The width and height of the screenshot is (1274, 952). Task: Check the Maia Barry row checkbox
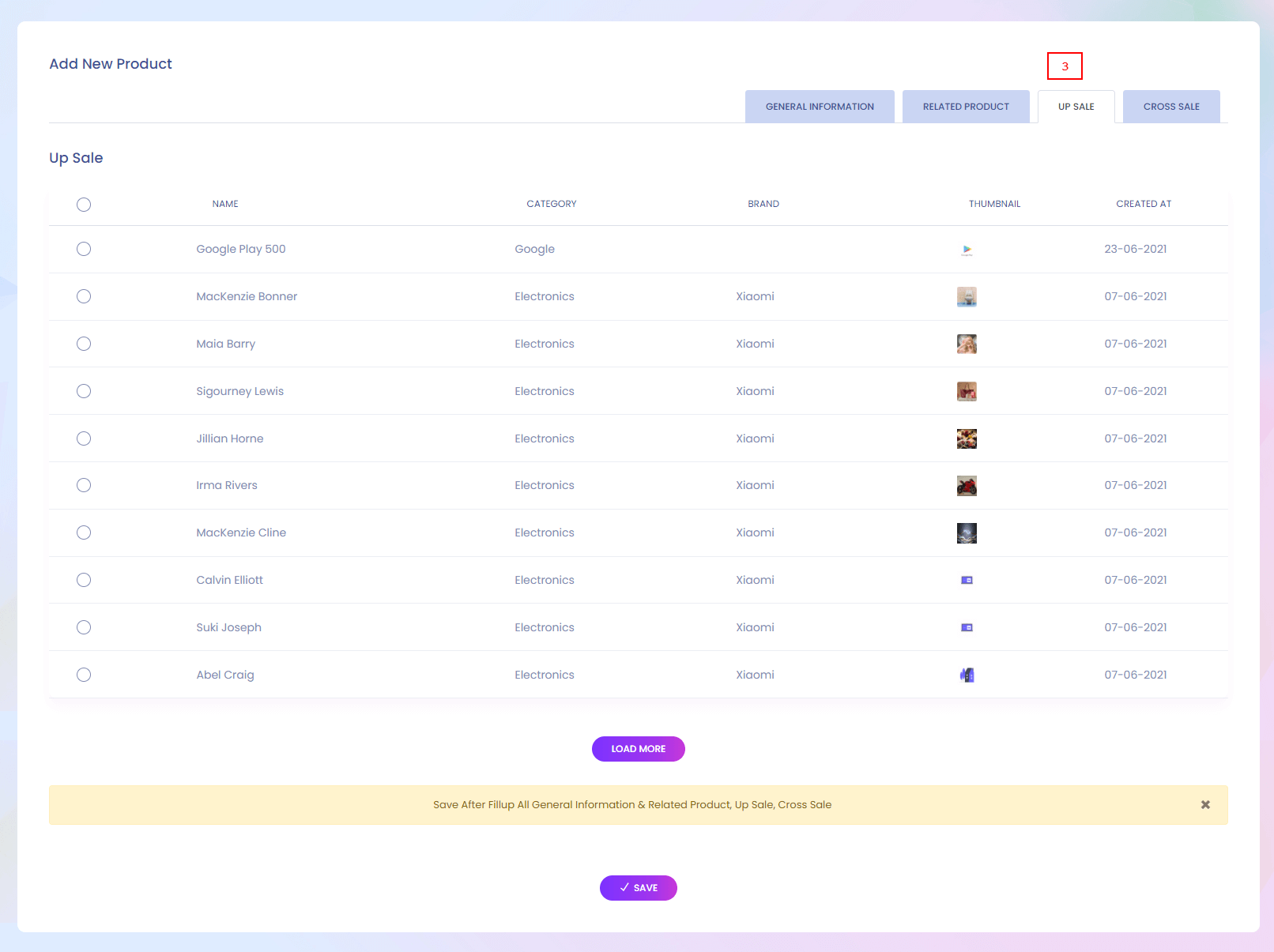click(x=84, y=344)
